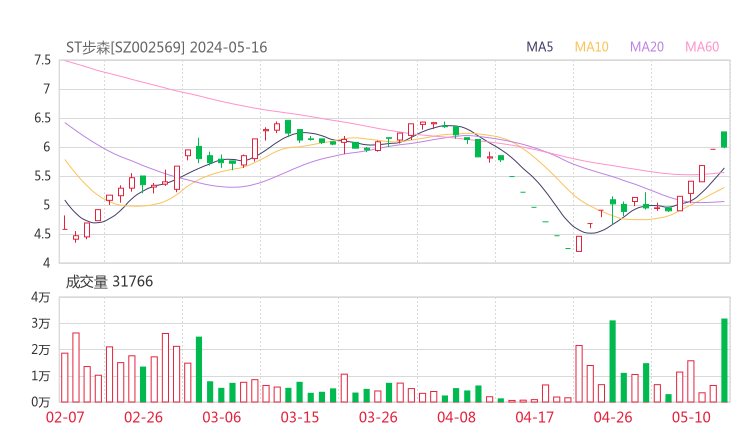Click the 6.5 price axis label
The width and height of the screenshot is (740, 440).
coord(42,118)
